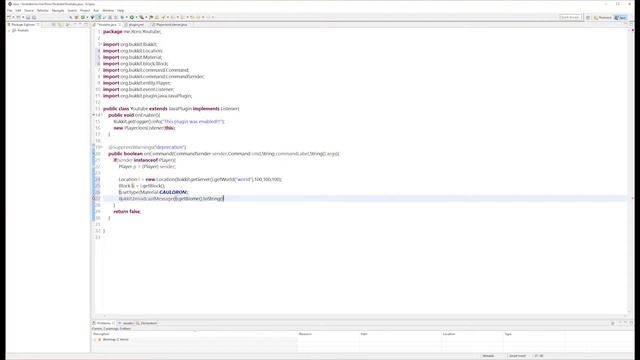Open the New icon dropdown arrow
This screenshot has height=360, width=640.
[13, 18]
